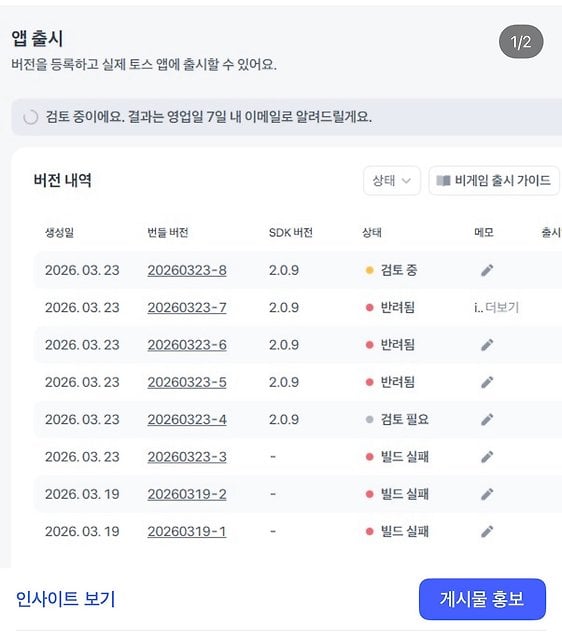This screenshot has width=562, height=640.
Task: Edit memo pencil for bundle 20260319-2
Action: [487, 494]
